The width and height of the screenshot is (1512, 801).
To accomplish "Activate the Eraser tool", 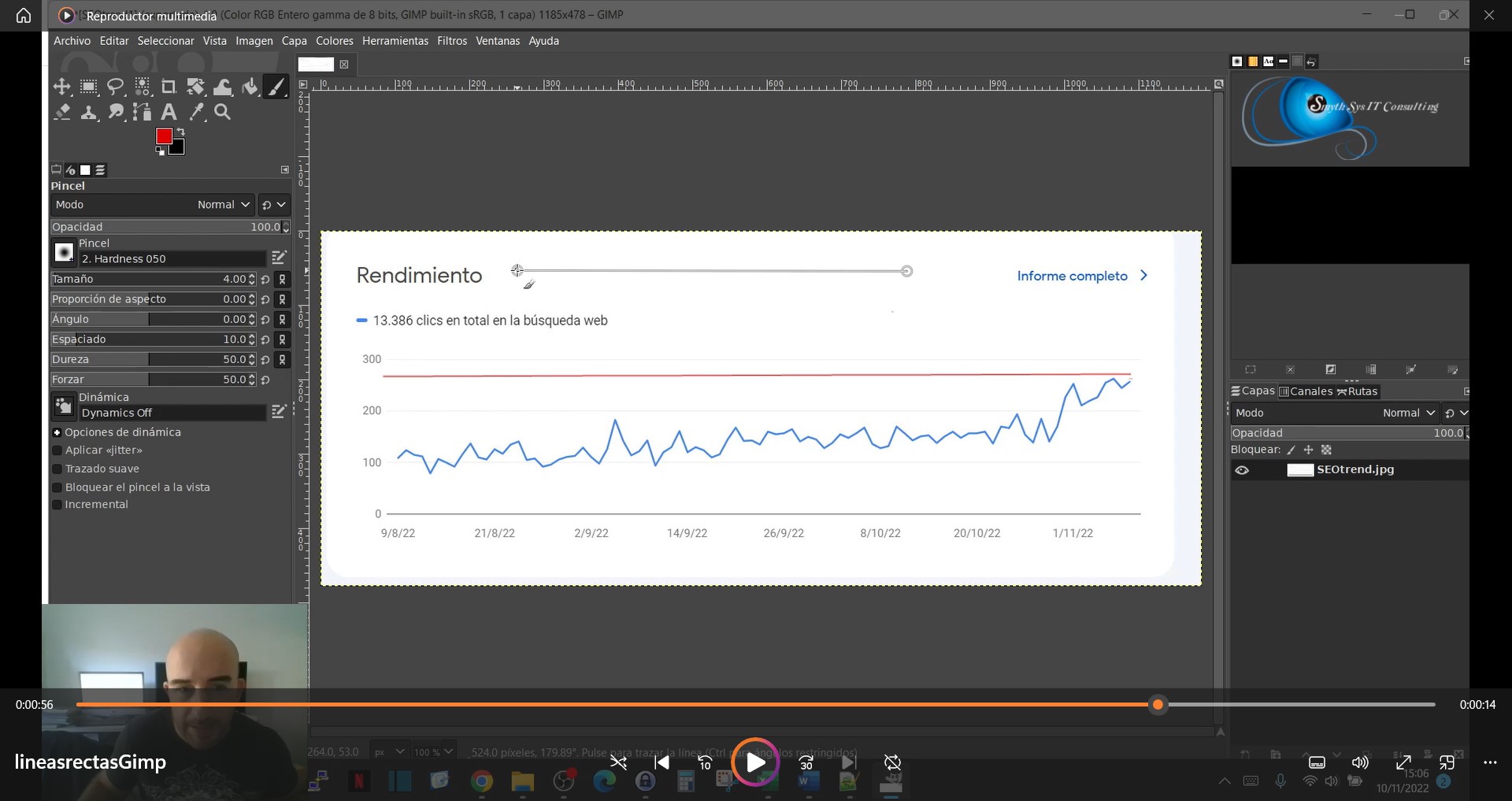I will (x=62, y=113).
